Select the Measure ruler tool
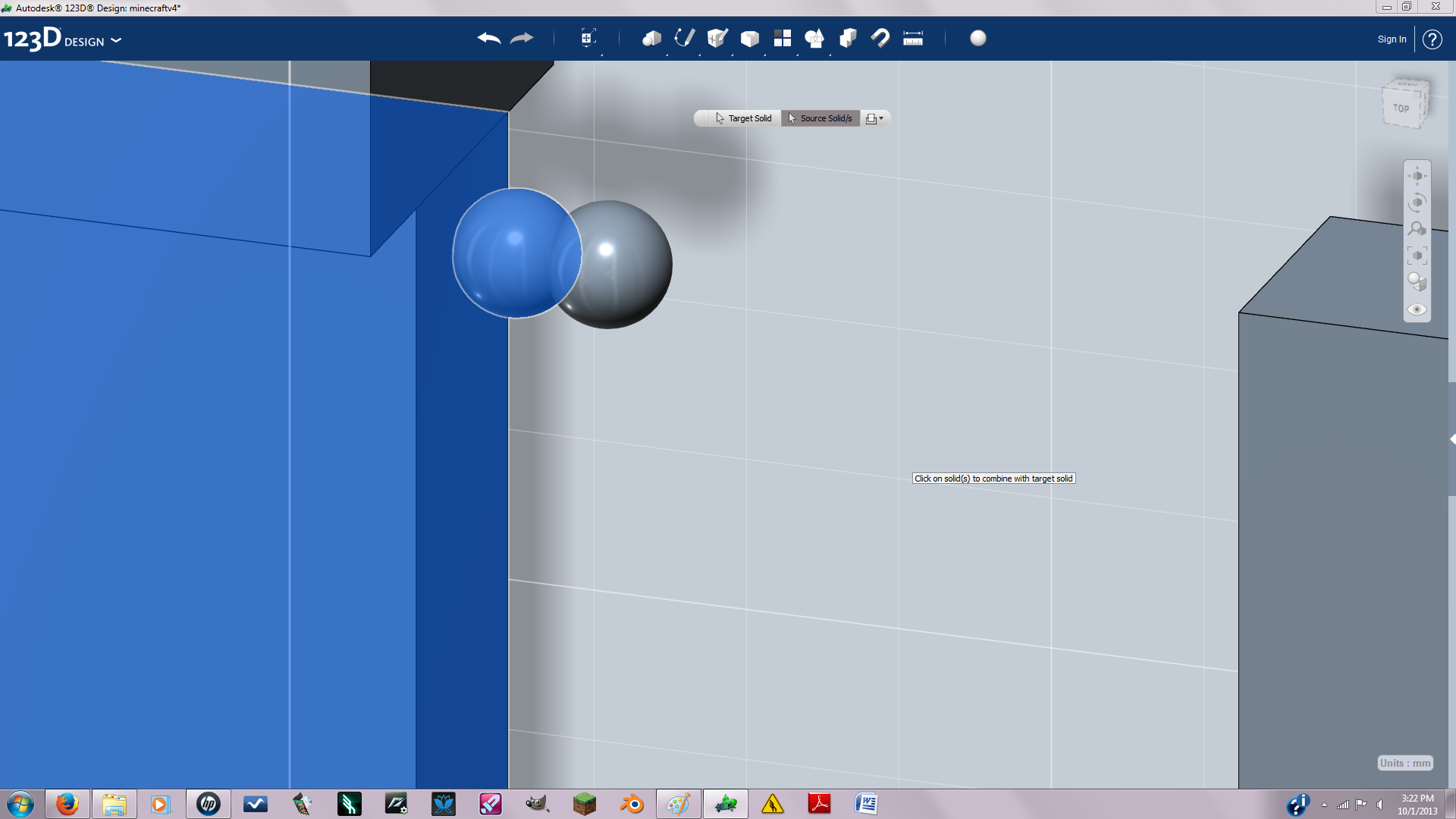Screen dimensions: 1456x819 (913, 38)
